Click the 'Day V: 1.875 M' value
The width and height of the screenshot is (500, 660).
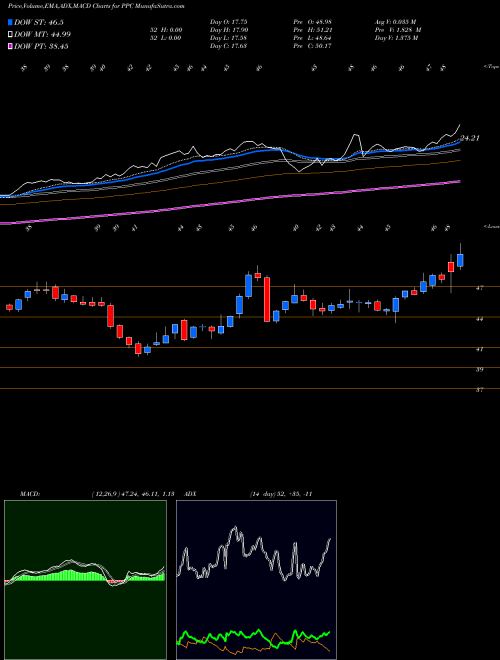(396, 38)
